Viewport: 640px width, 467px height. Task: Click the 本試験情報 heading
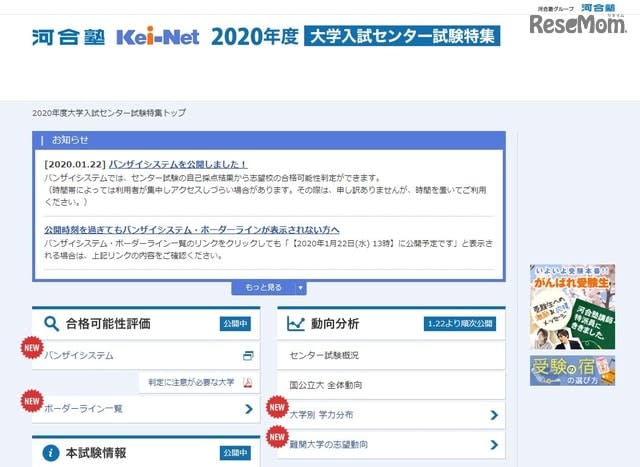[96, 453]
